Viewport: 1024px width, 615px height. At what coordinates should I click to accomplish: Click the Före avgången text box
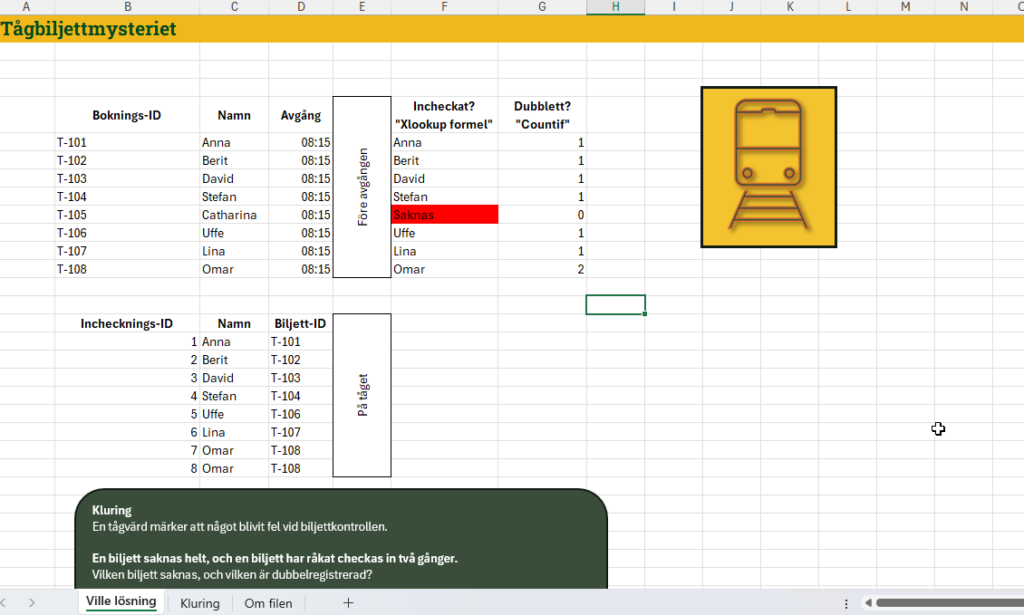[x=362, y=187]
